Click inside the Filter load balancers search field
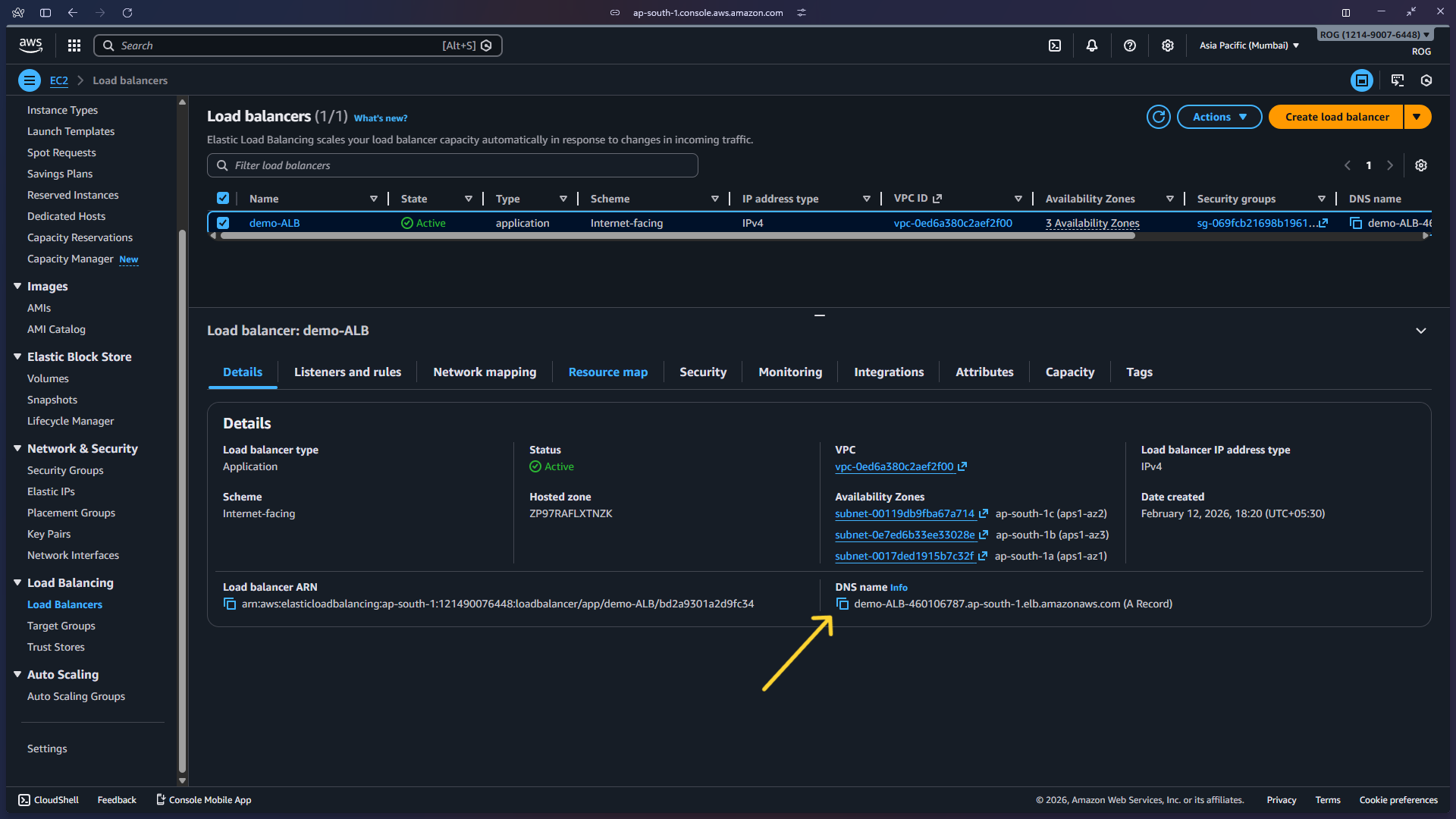1456x819 pixels. pyautogui.click(x=452, y=165)
